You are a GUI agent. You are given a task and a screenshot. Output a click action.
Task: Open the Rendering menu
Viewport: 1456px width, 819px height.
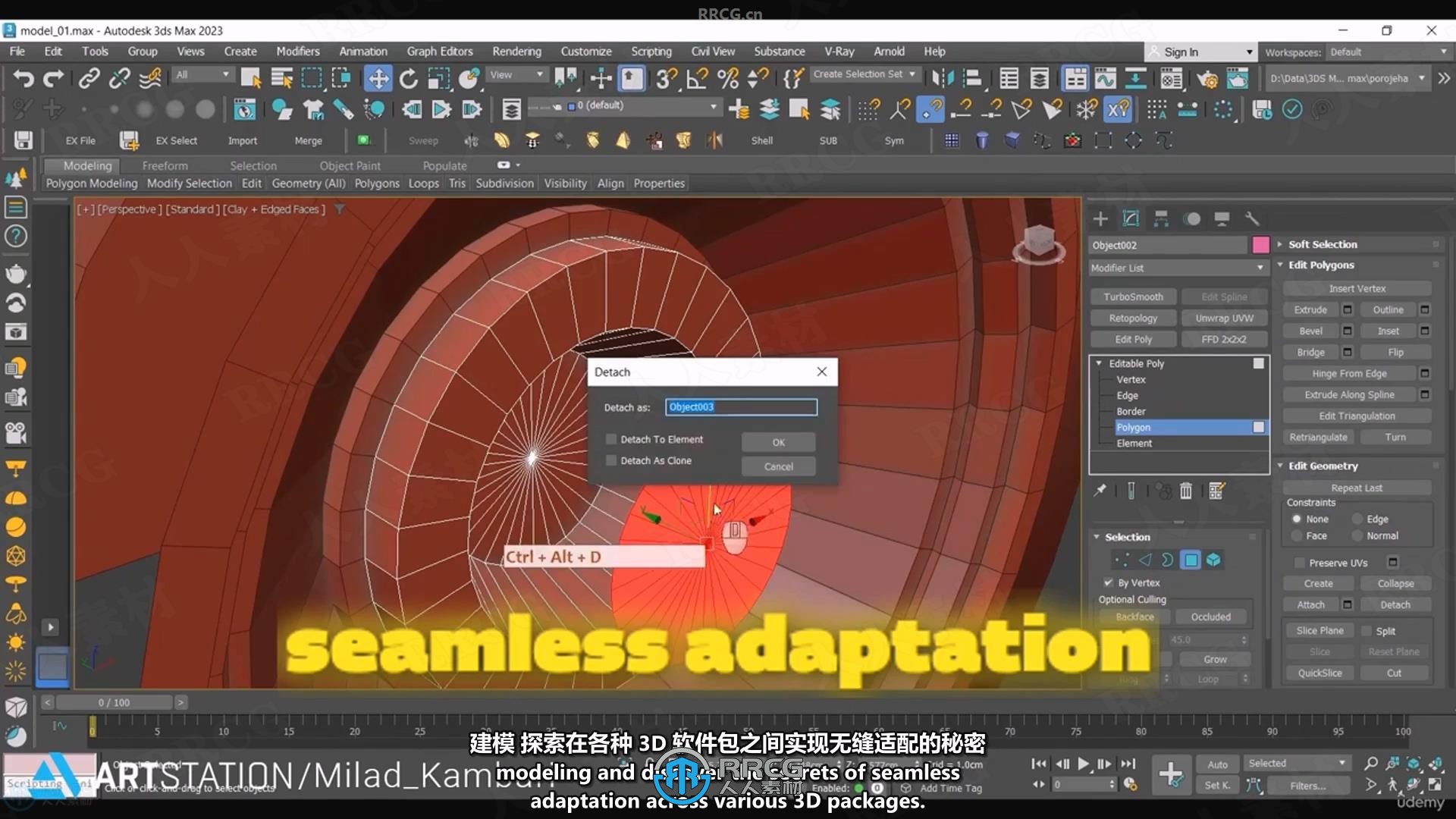pos(516,51)
